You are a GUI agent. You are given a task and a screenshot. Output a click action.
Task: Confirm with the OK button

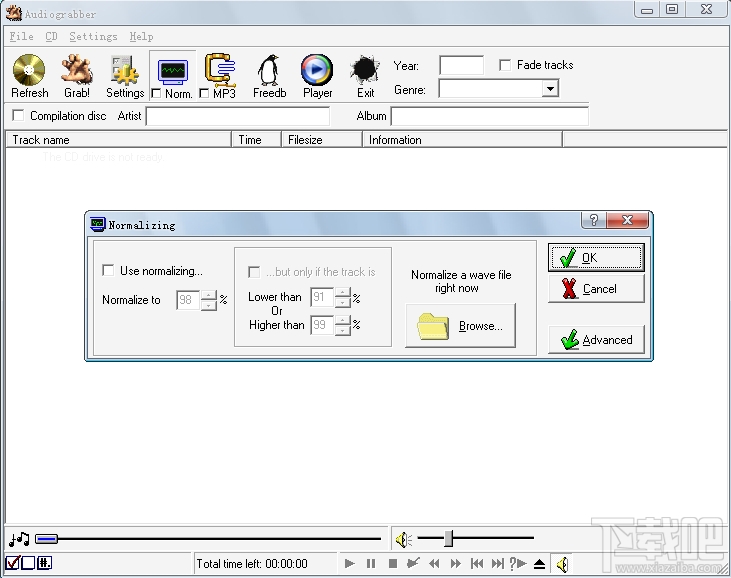[x=596, y=257]
